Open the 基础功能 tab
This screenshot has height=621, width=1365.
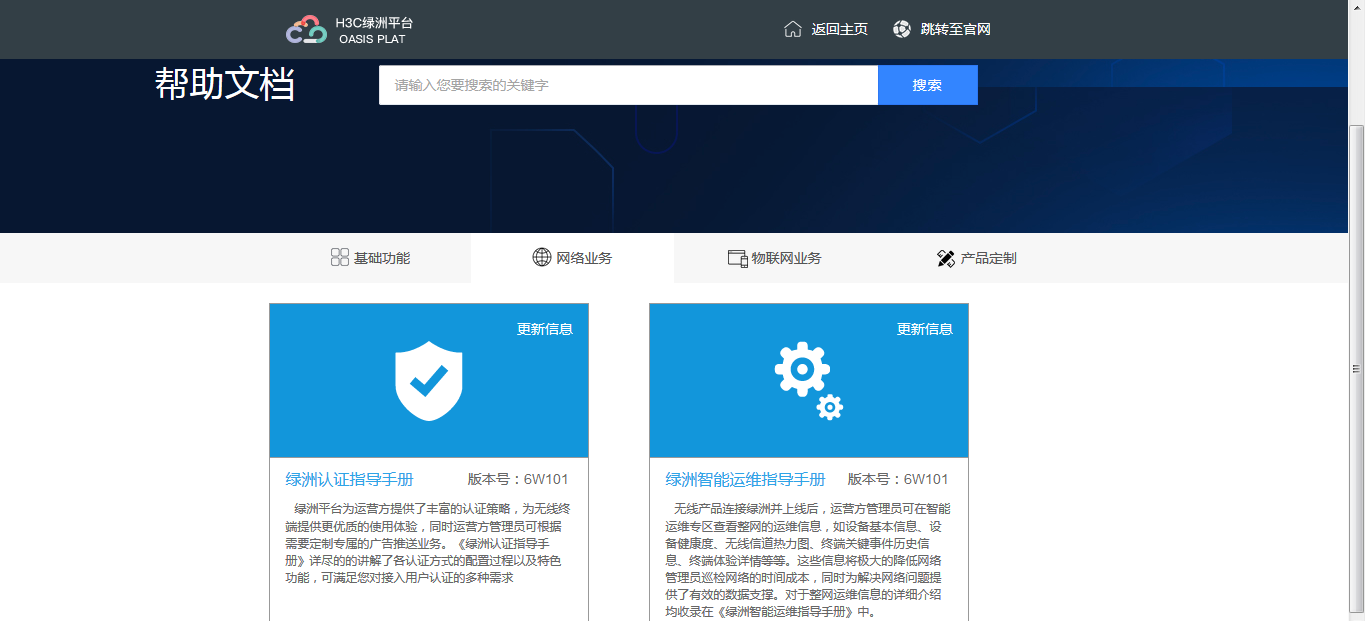[370, 258]
